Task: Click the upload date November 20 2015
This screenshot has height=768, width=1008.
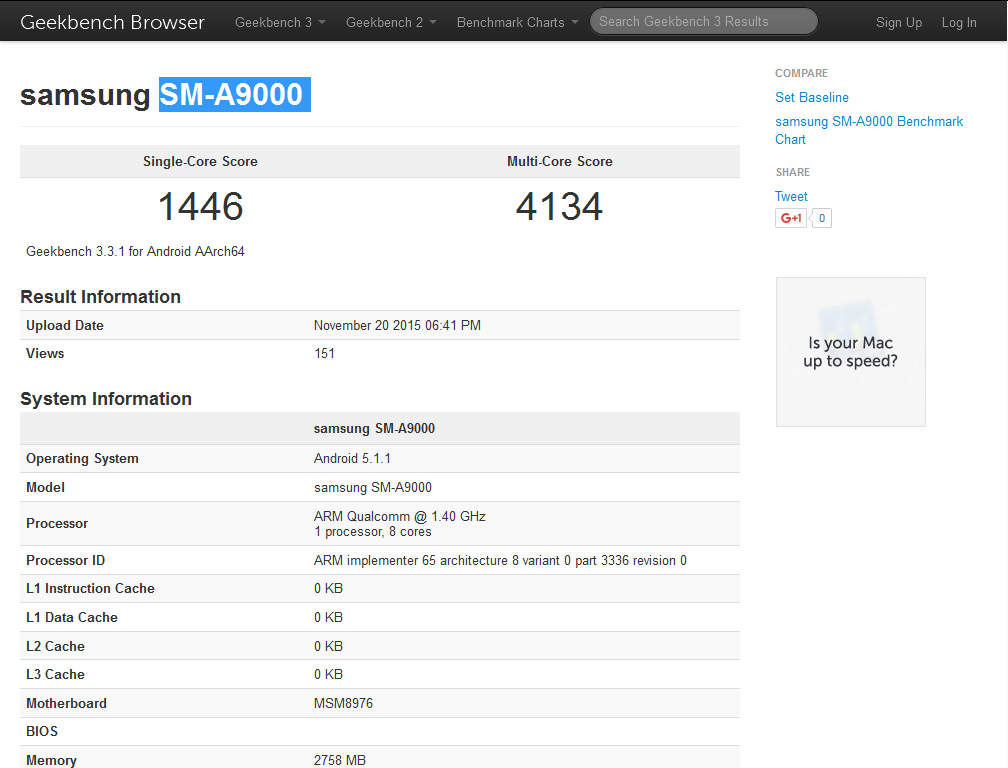Action: pos(397,325)
